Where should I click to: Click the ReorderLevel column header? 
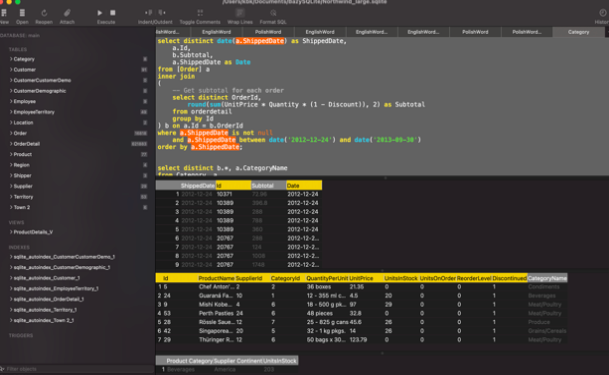coord(474,278)
